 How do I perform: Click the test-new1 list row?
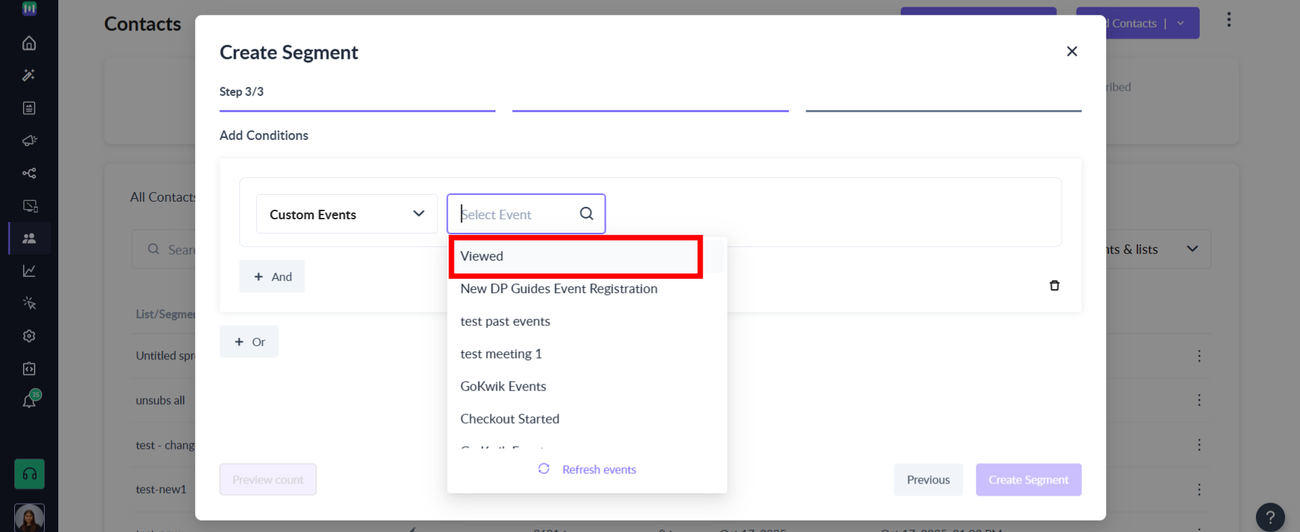pos(161,489)
